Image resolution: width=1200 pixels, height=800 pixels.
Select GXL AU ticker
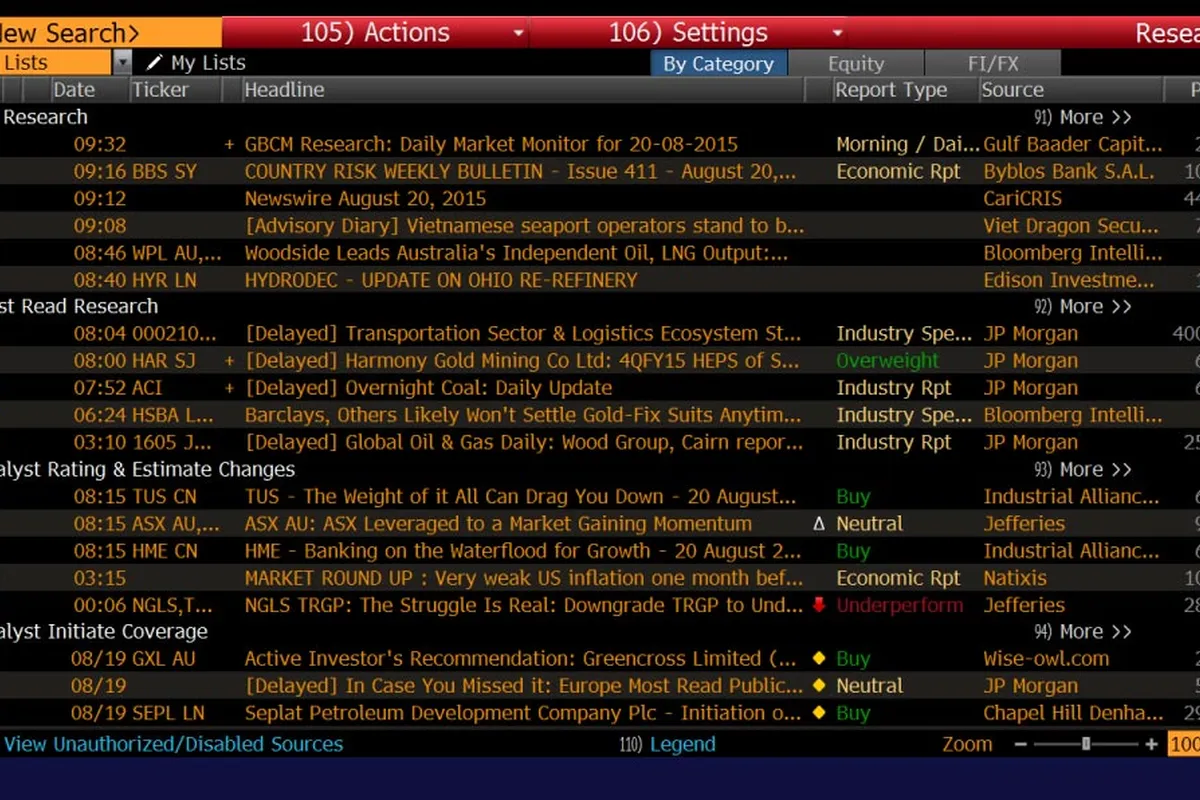coord(164,659)
